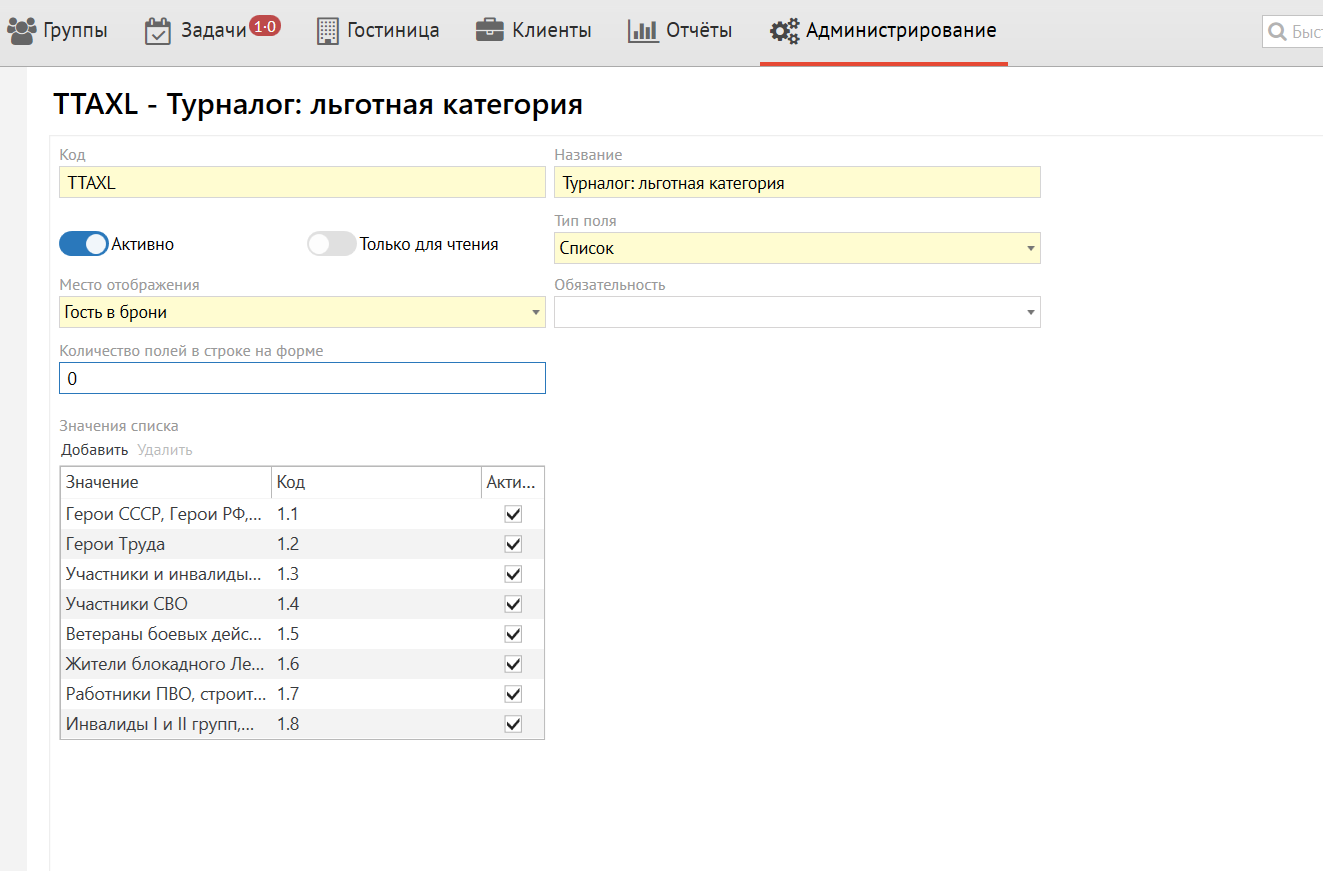Click the red Tasks counter badge

click(265, 27)
